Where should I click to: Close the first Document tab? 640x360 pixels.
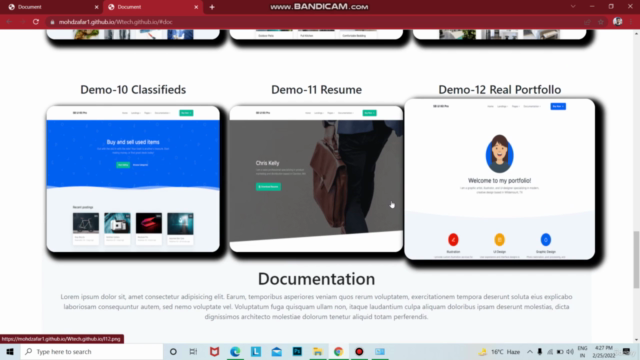(x=96, y=7)
